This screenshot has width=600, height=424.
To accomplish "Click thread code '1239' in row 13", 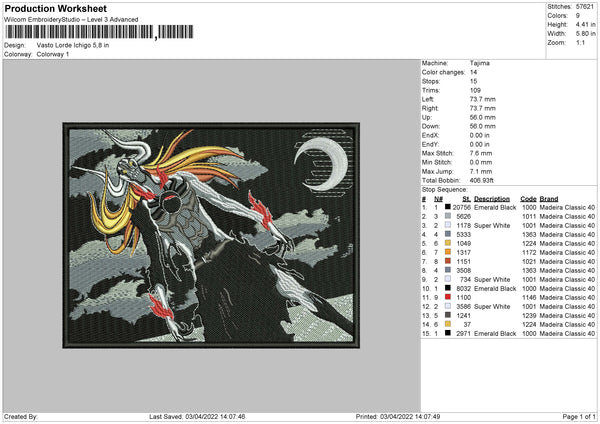I will [529, 316].
